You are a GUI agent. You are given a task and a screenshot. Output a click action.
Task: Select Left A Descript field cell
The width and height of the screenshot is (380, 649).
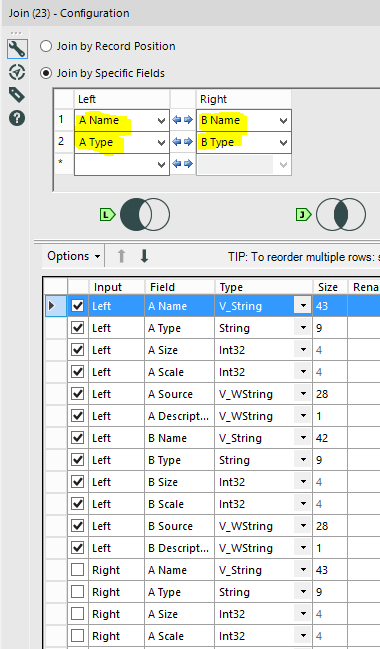coord(180,416)
